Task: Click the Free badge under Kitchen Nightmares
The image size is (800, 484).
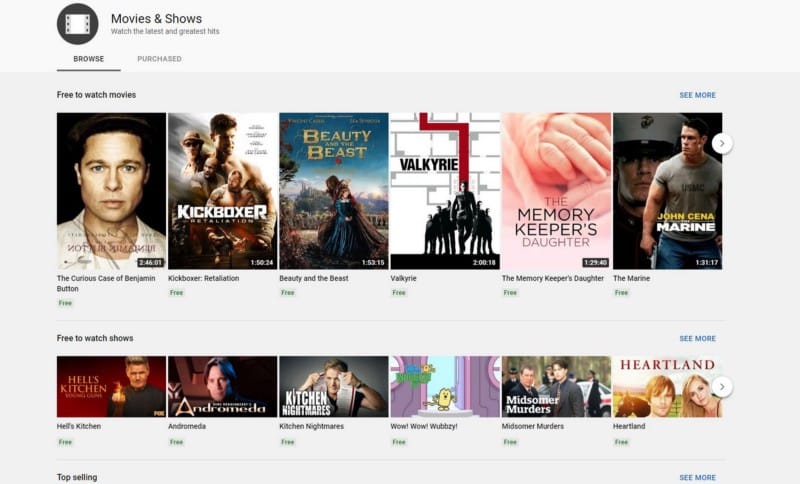Action: pyautogui.click(x=288, y=442)
